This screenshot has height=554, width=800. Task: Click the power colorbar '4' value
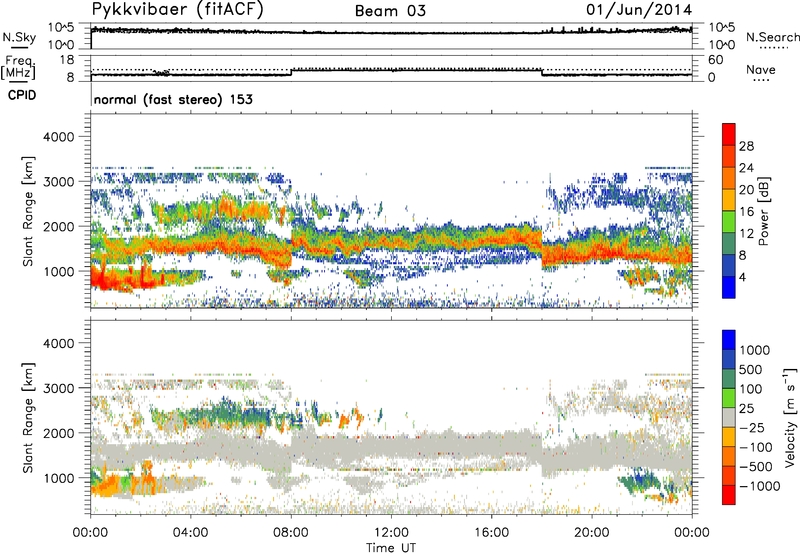coord(742,277)
